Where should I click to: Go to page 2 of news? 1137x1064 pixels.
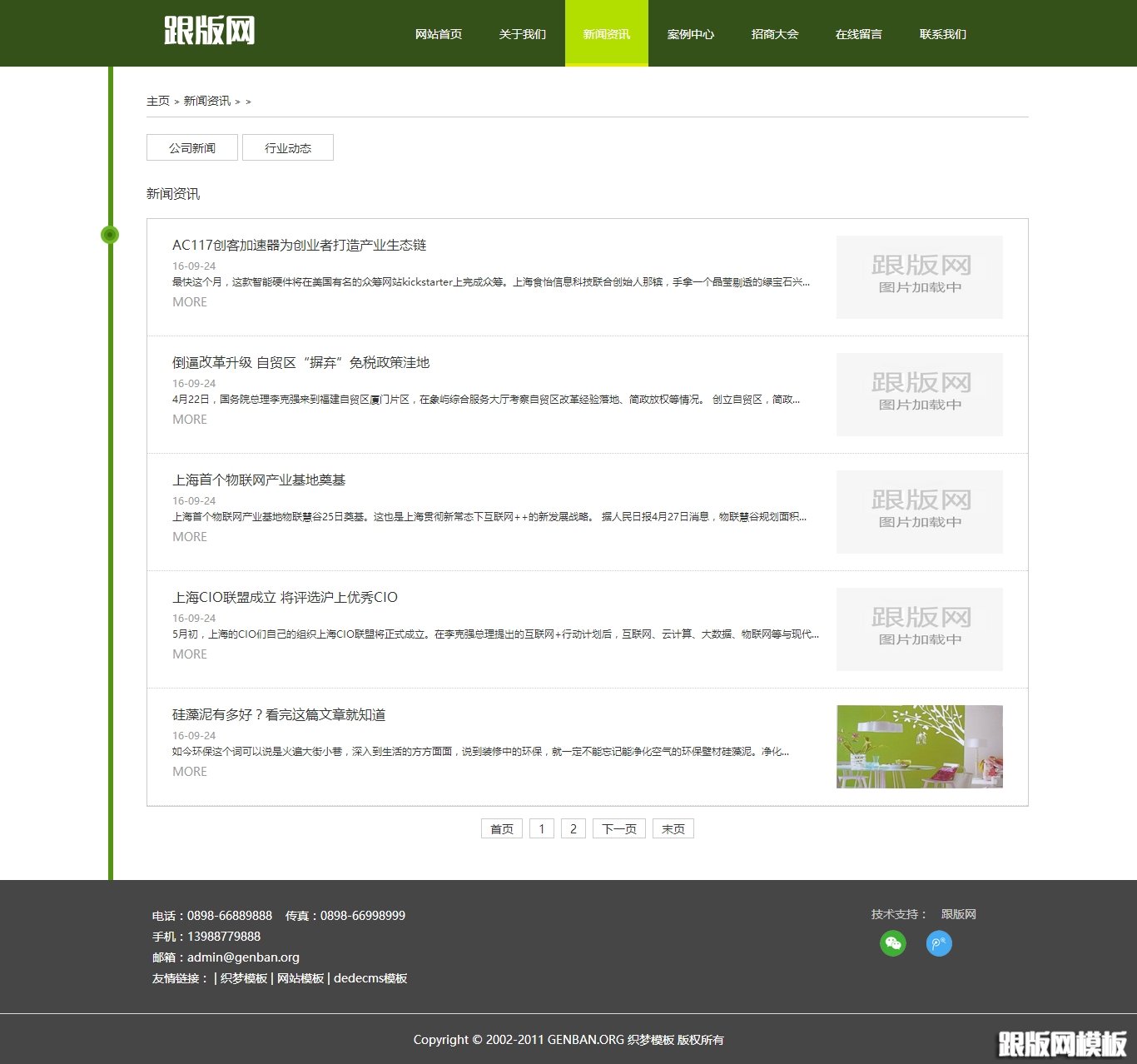[x=573, y=828]
